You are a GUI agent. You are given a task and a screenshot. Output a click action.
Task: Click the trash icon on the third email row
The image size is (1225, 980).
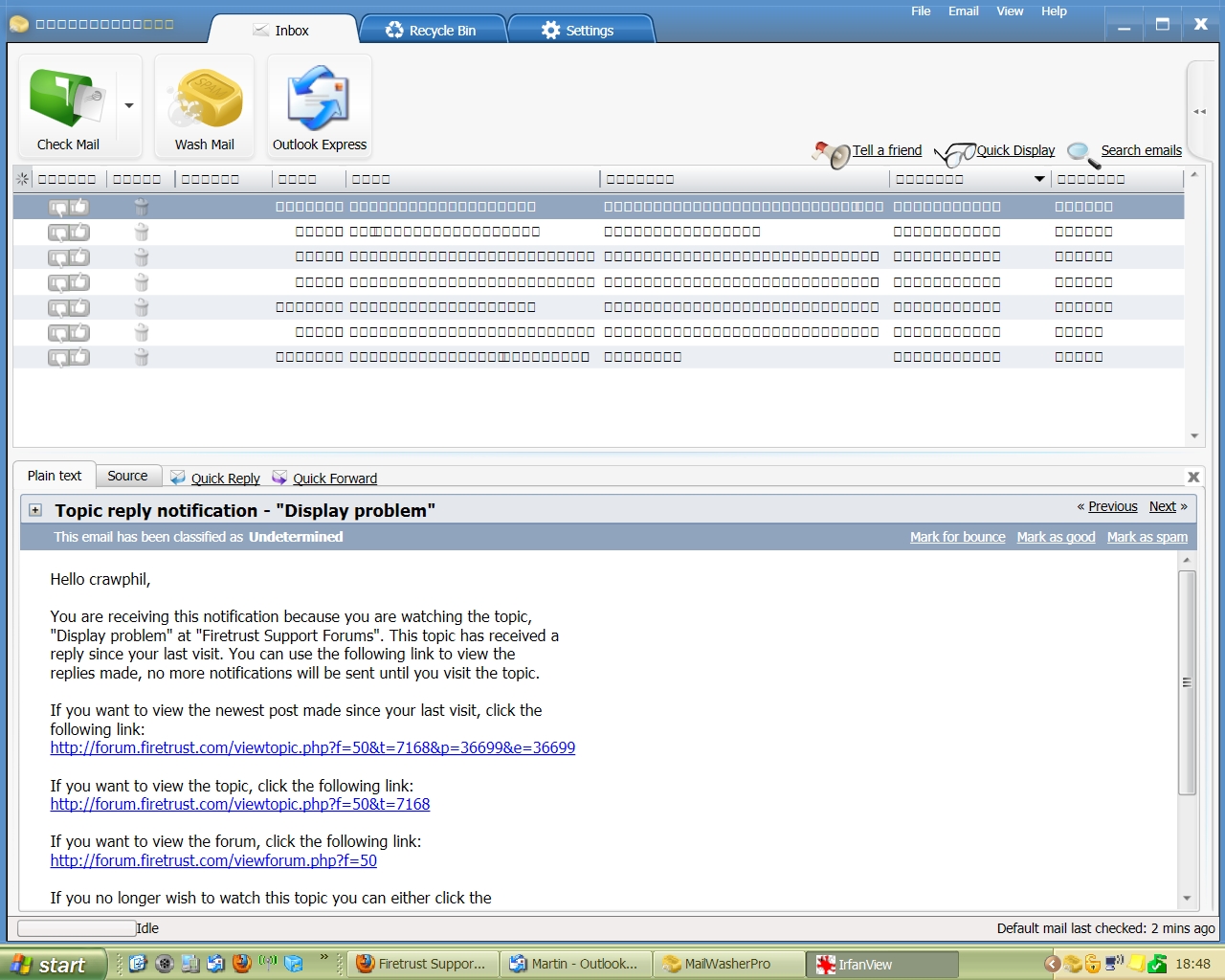(142, 256)
